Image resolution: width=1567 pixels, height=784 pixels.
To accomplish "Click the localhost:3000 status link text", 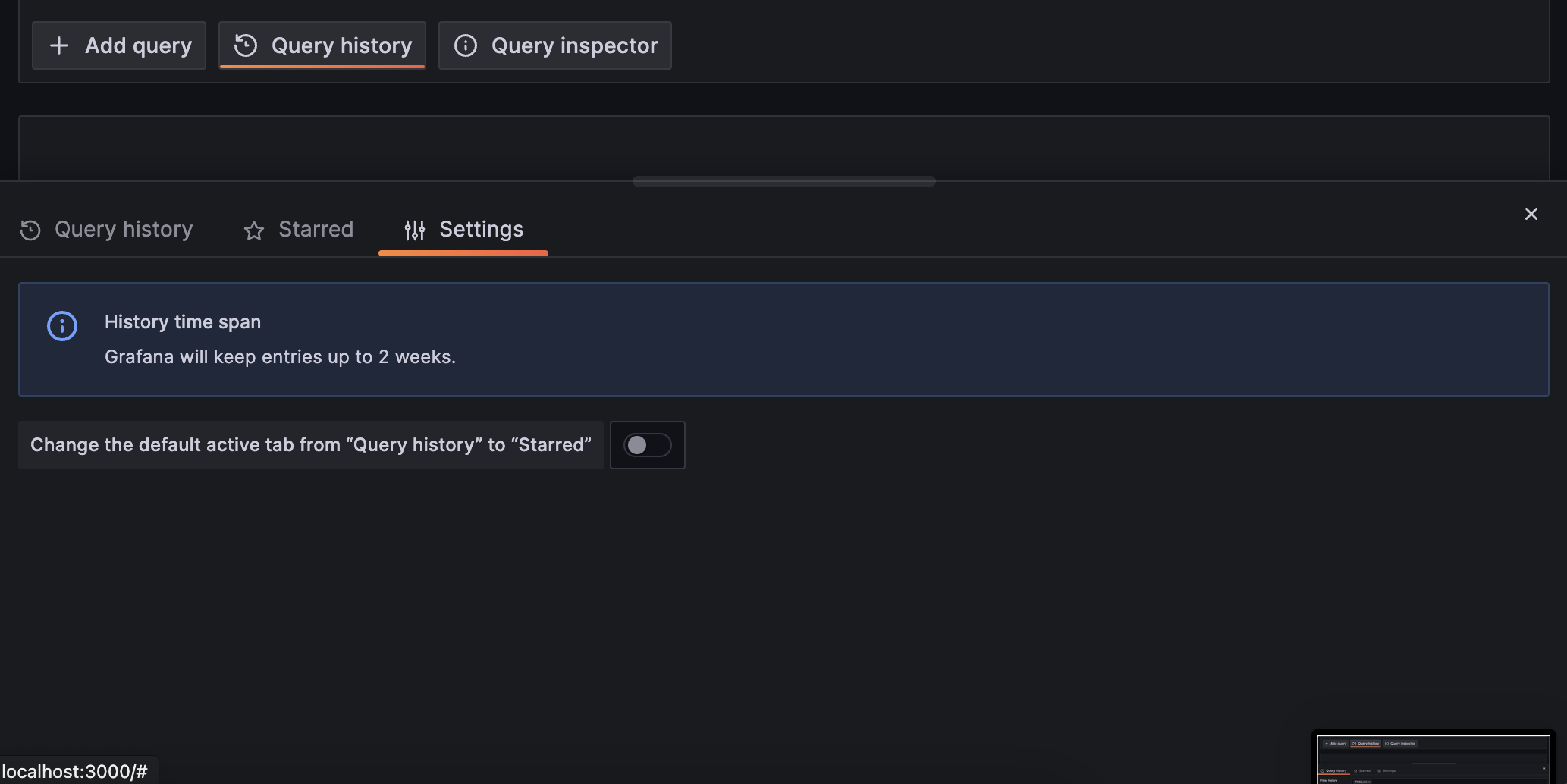I will click(77, 772).
